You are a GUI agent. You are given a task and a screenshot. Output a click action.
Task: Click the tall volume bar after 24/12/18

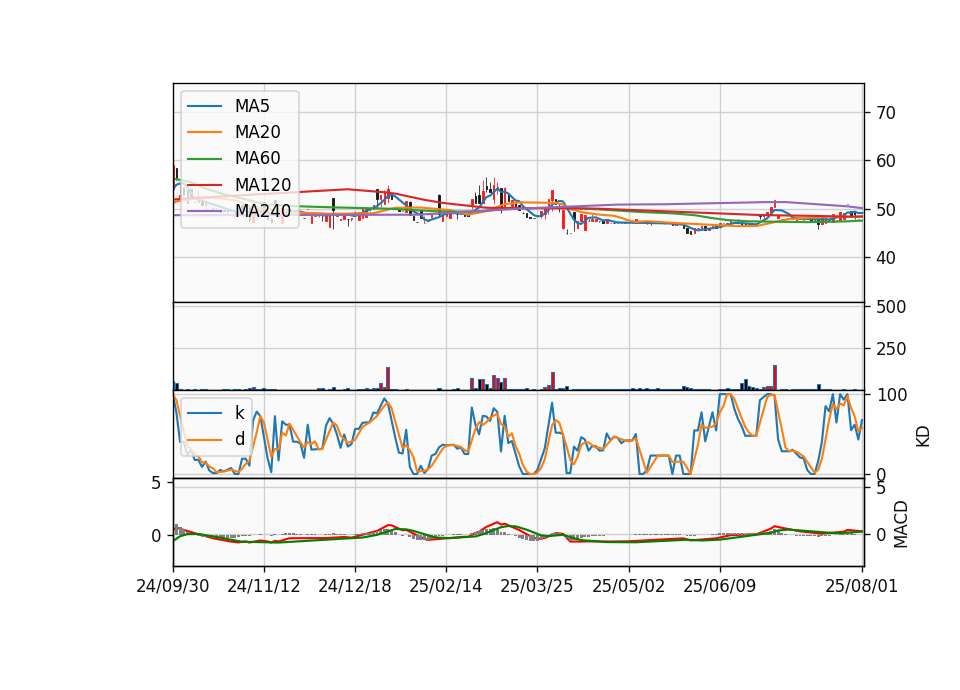pos(388,378)
